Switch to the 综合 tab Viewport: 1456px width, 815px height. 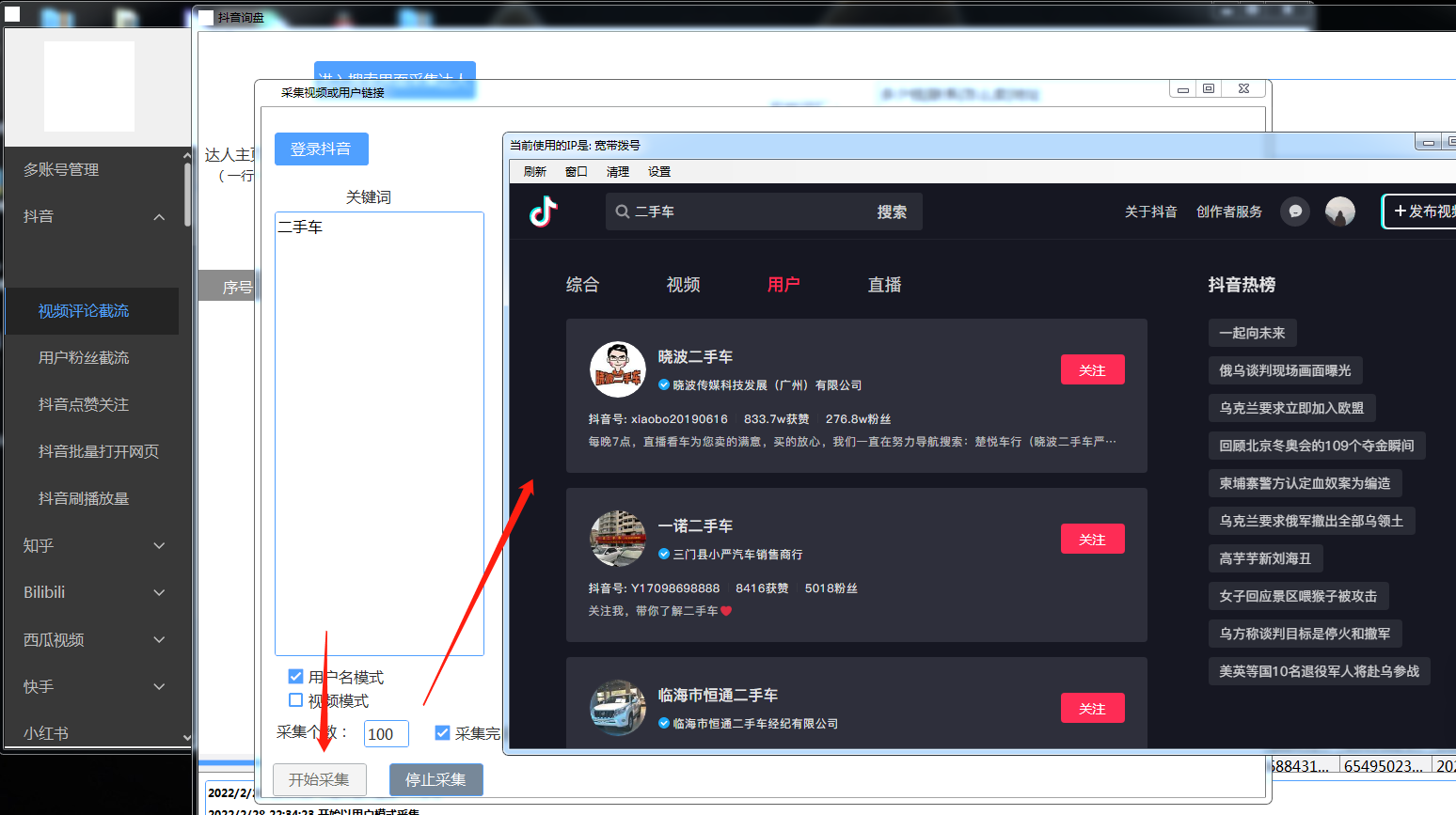point(582,285)
